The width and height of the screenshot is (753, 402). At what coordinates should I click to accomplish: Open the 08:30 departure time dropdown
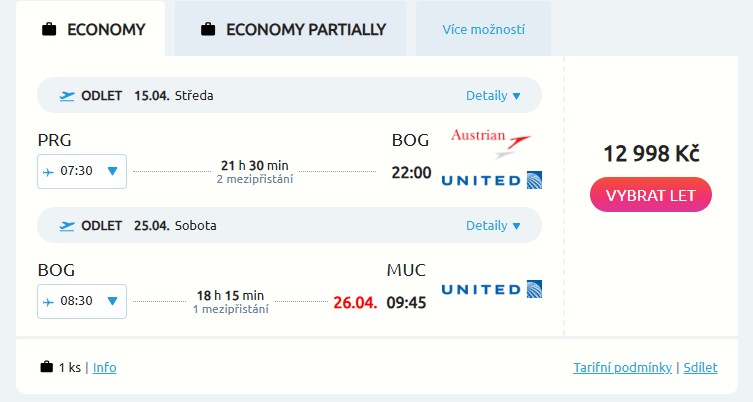[x=82, y=300]
